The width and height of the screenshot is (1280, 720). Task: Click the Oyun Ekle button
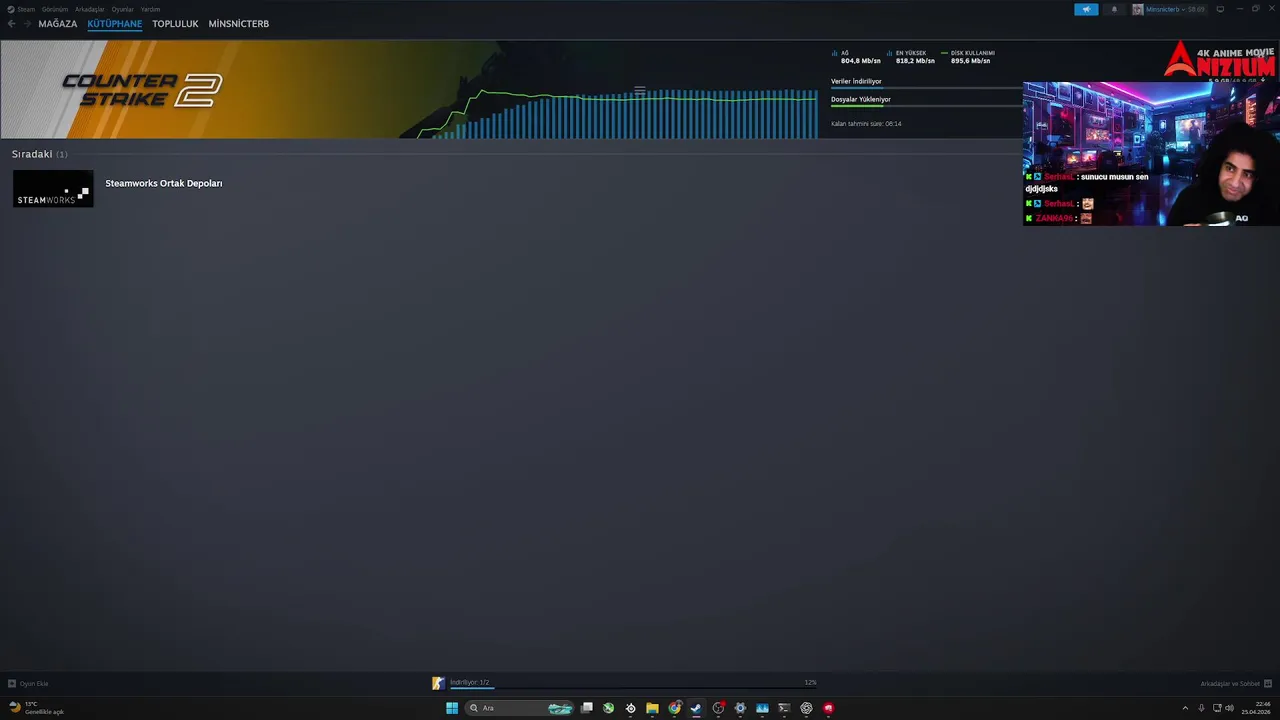coord(28,684)
